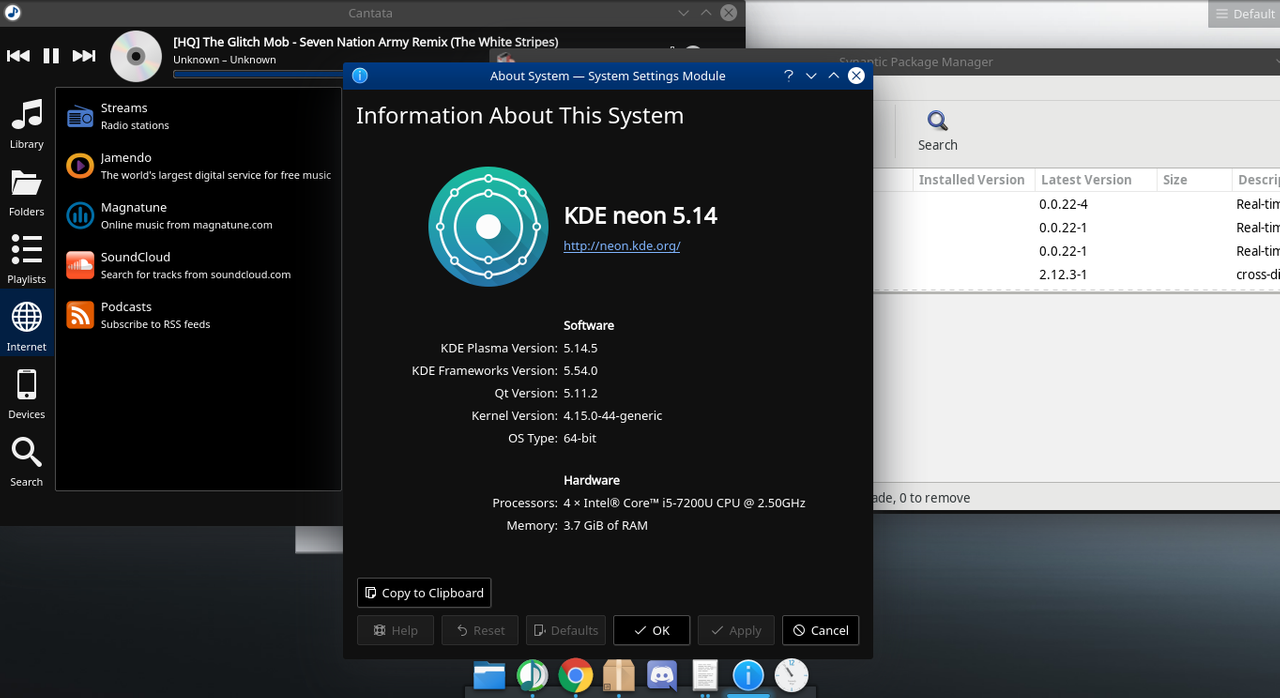Viewport: 1280px width, 698px height.
Task: Click the About System info icon in title bar
Action: click(360, 76)
